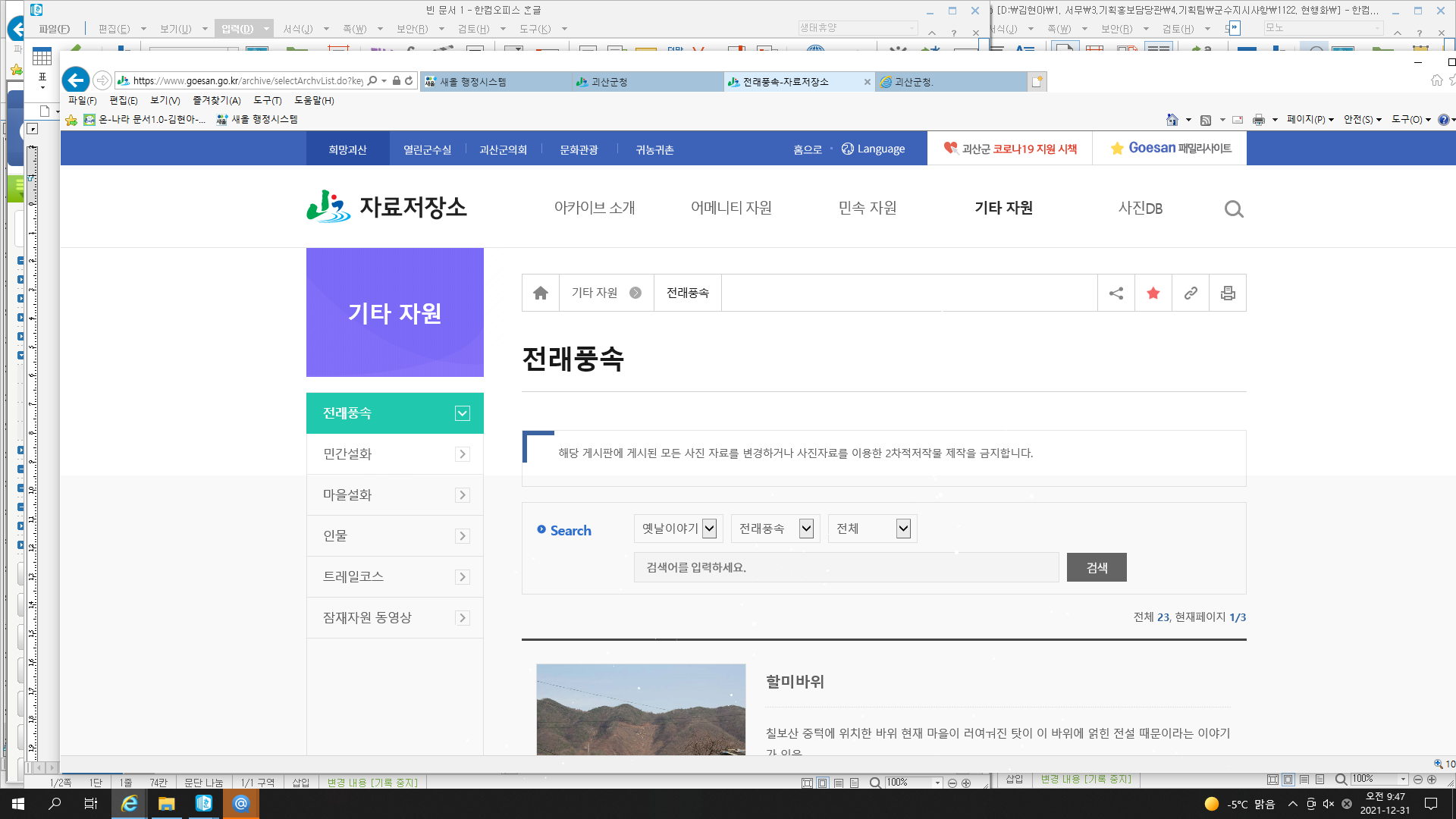Click the copy link chain icon
This screenshot has width=1456, height=819.
click(x=1191, y=293)
